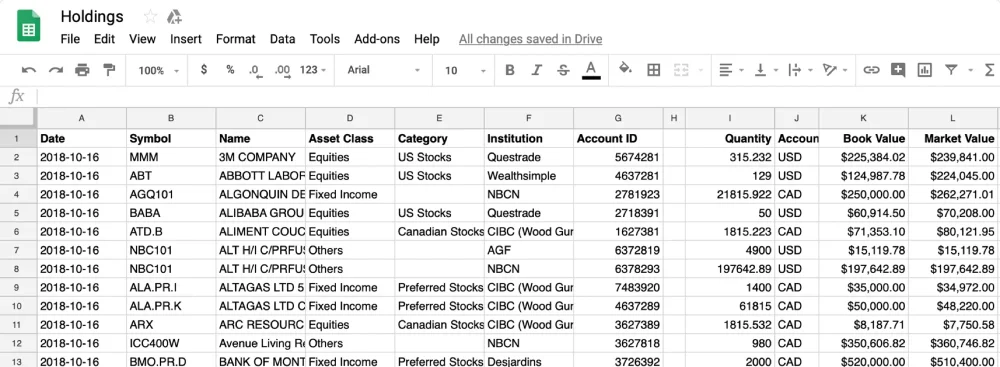Click the decrease decimal places icon

[x=255, y=70]
